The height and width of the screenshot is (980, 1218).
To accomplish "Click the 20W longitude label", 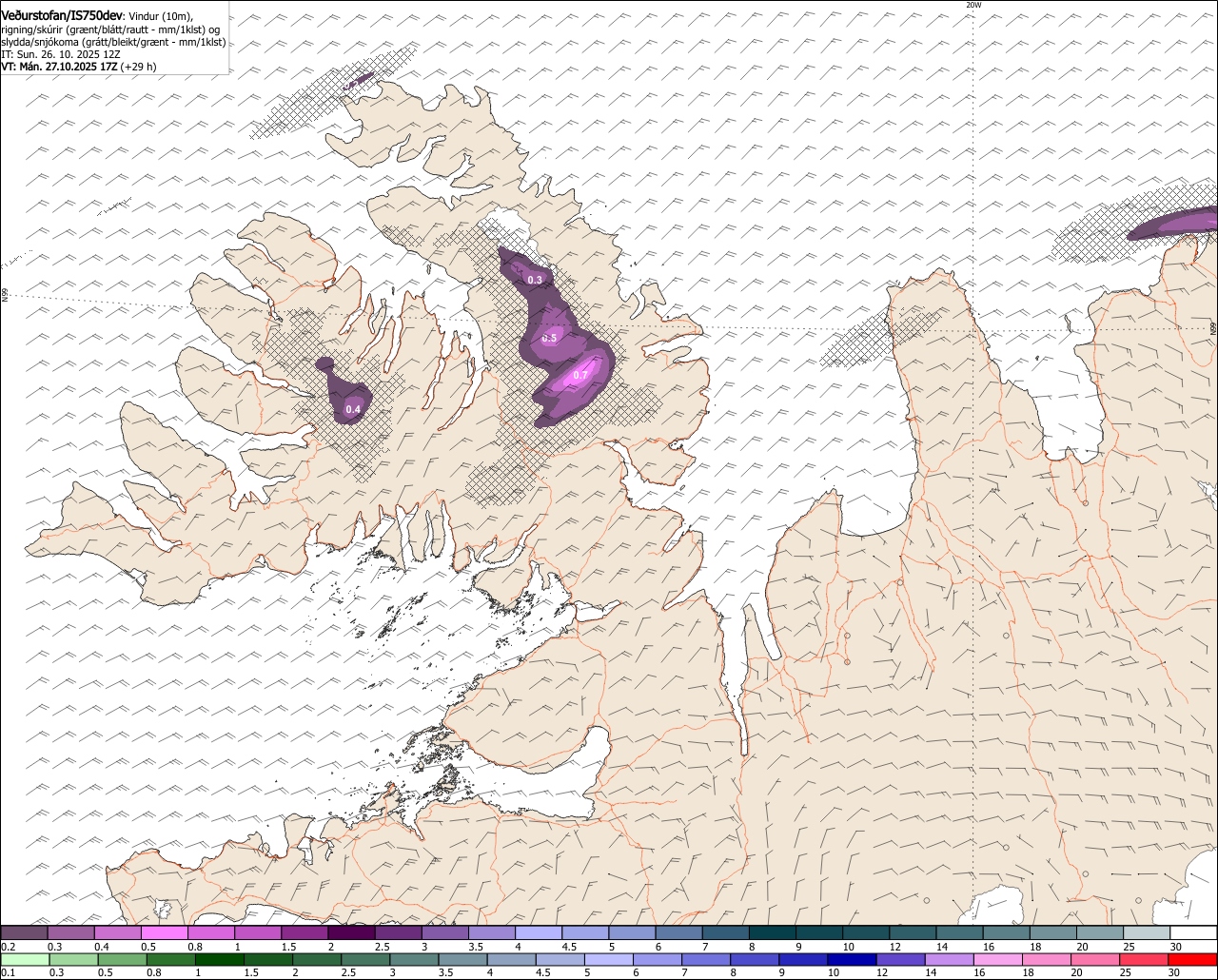I will pos(973,5).
